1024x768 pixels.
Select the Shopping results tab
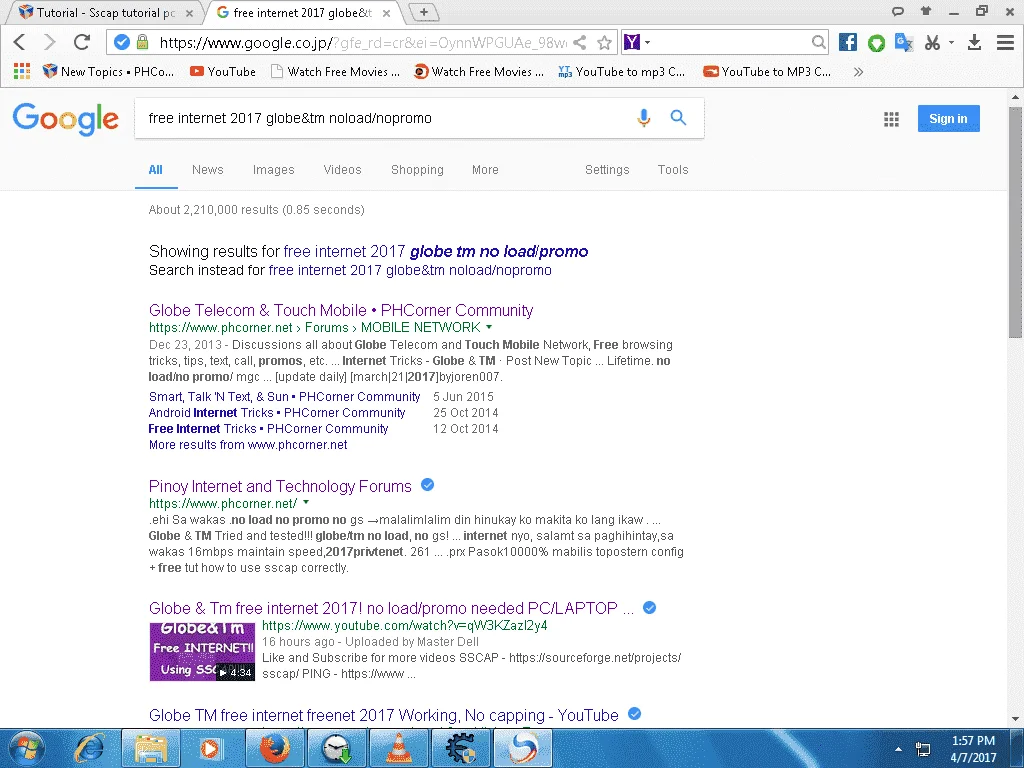pos(417,170)
